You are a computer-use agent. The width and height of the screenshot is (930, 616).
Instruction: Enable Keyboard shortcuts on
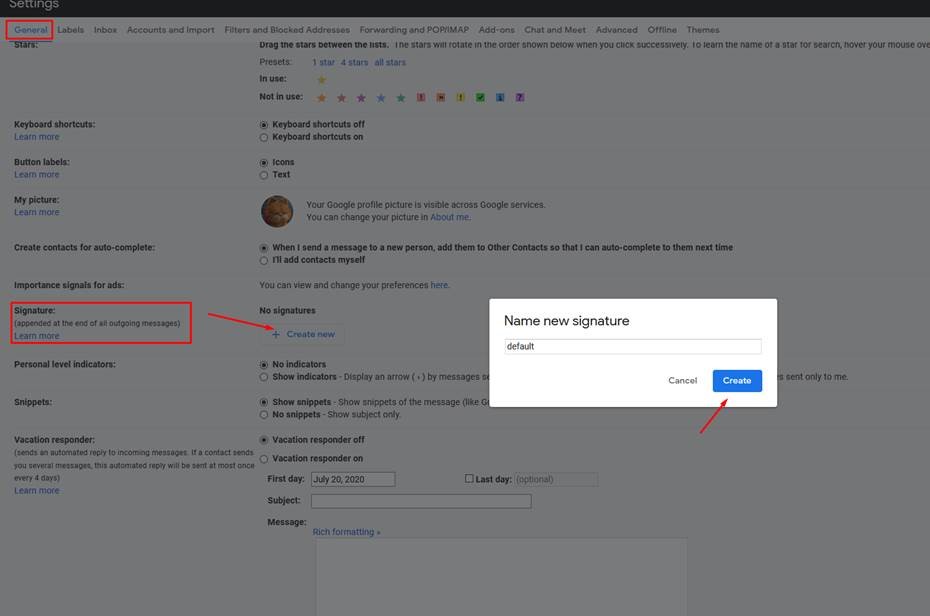click(264, 137)
